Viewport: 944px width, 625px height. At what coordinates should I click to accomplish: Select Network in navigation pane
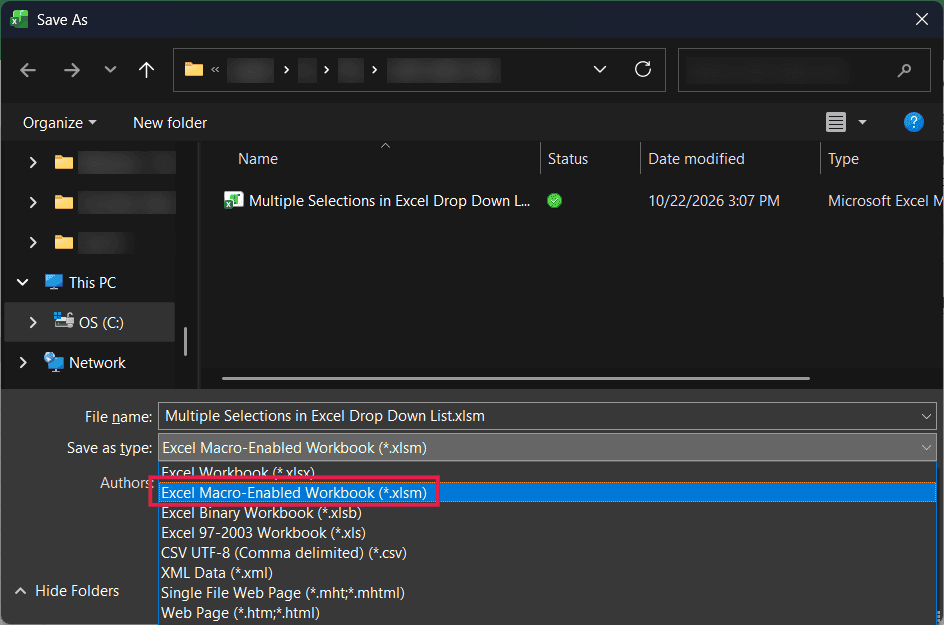pos(97,363)
